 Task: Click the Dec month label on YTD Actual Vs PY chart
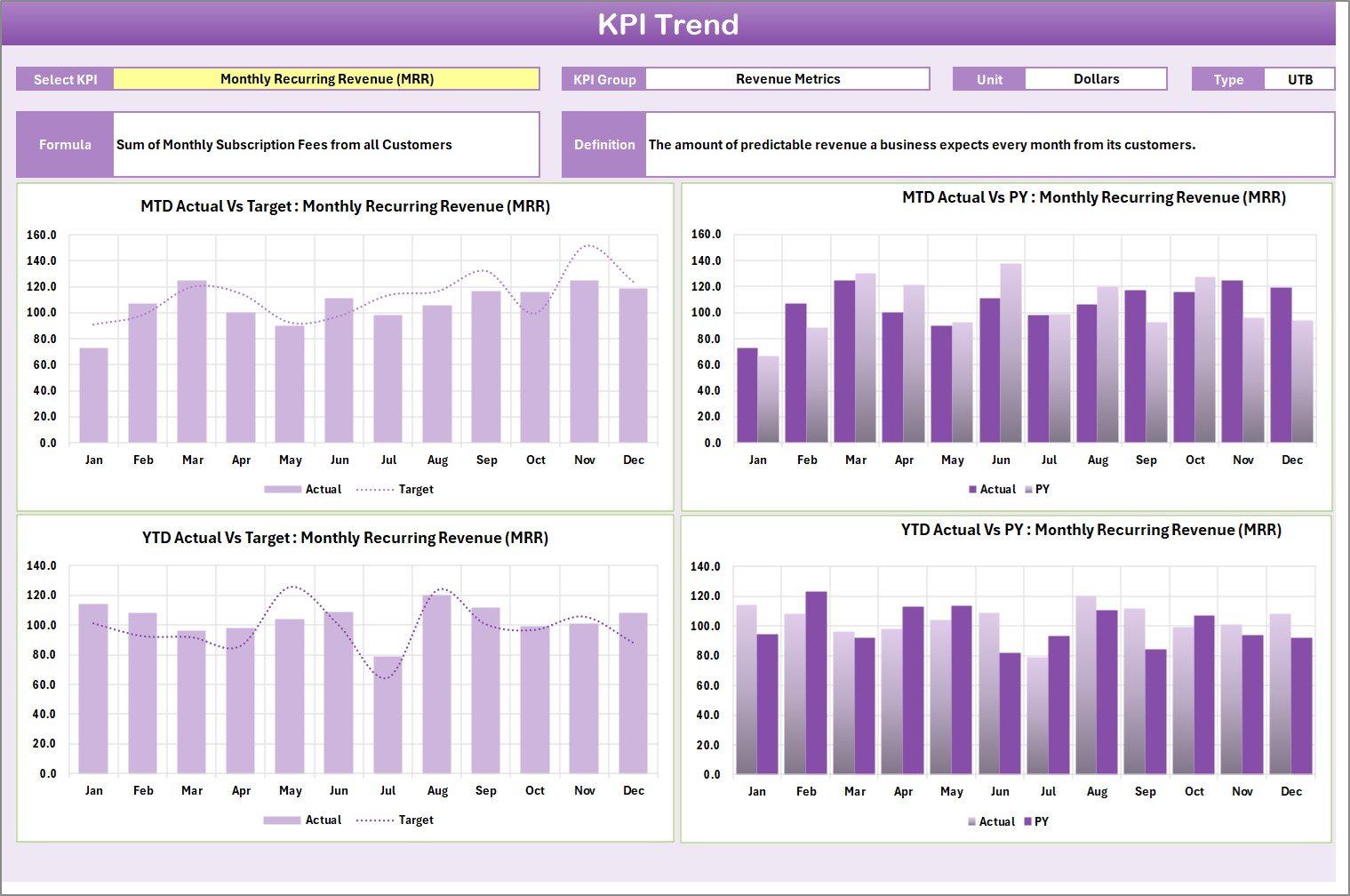[x=1292, y=790]
